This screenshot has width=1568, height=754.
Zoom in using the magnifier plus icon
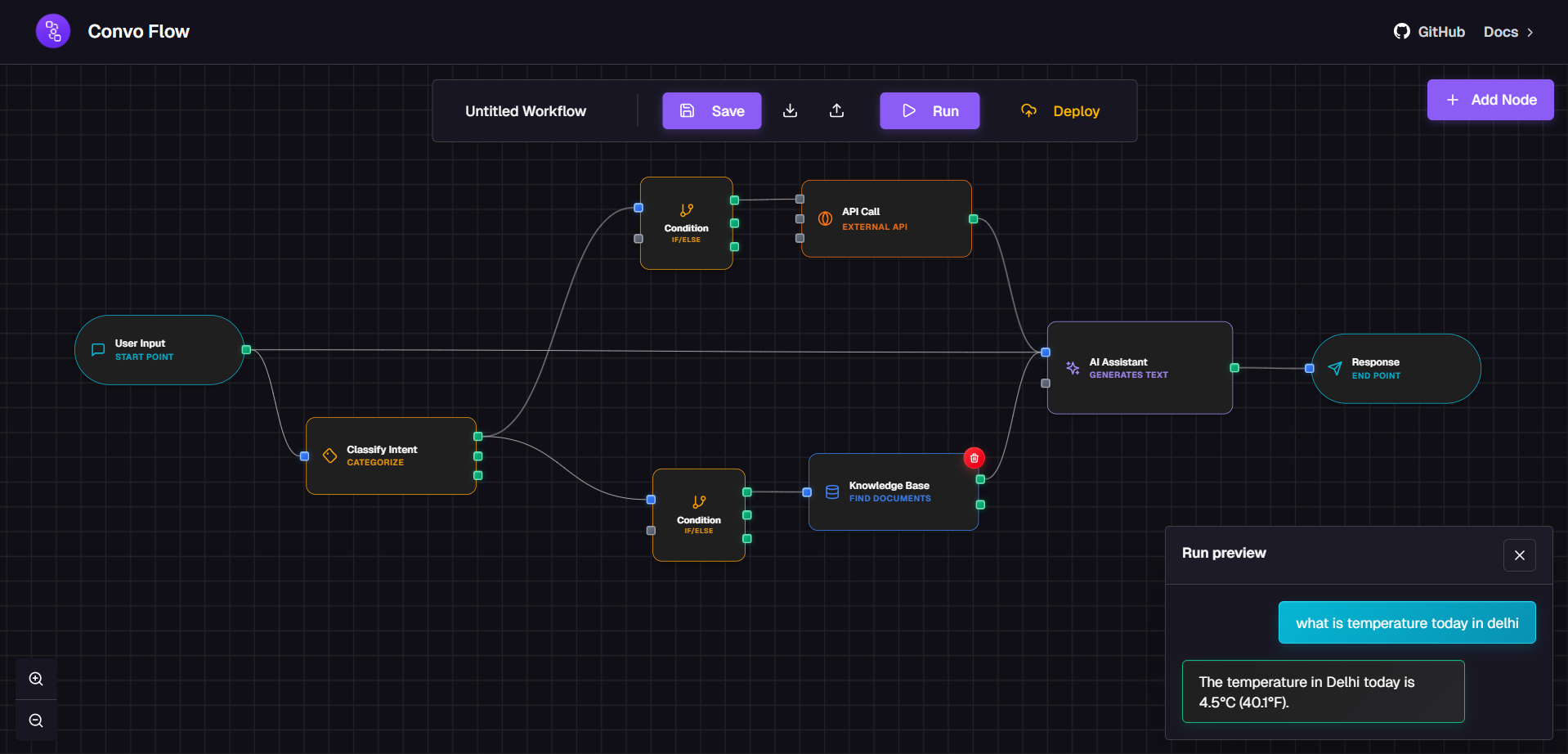[x=35, y=678]
